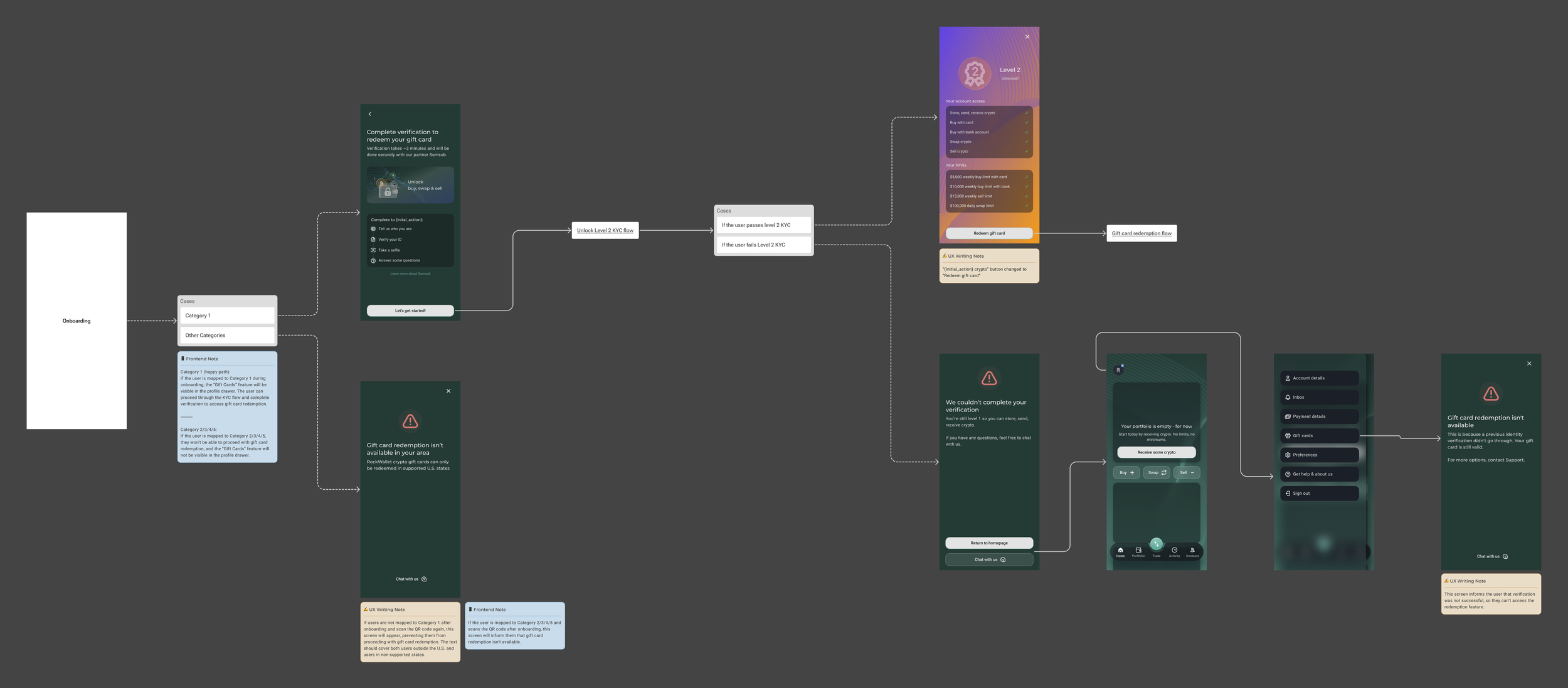Click the 'Verify your ID' document icon
Screen dimensions: 1568x688
(373, 240)
